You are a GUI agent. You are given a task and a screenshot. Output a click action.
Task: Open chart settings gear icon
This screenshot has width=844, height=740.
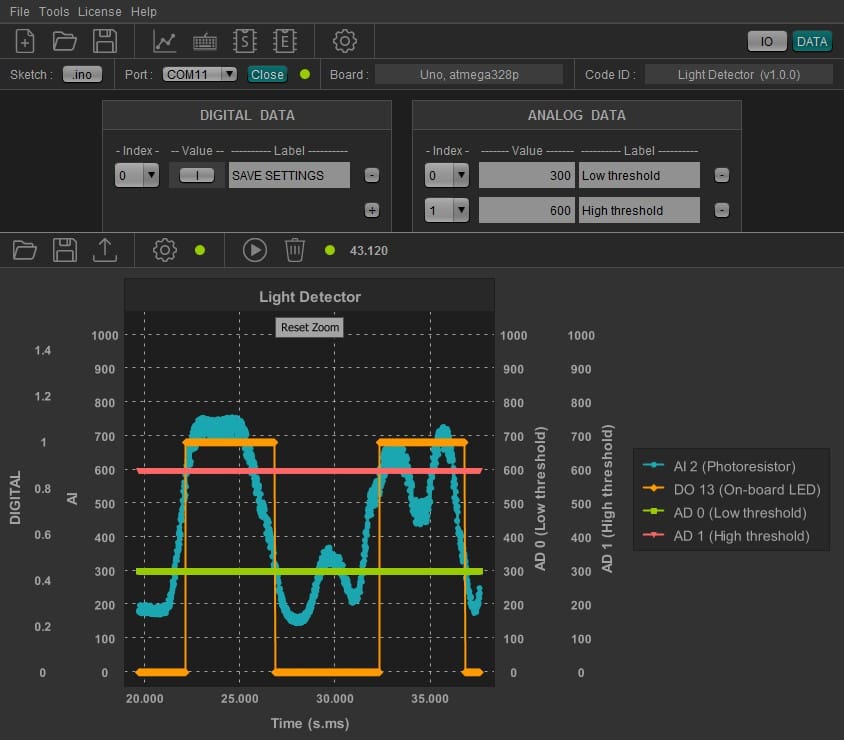pos(165,250)
